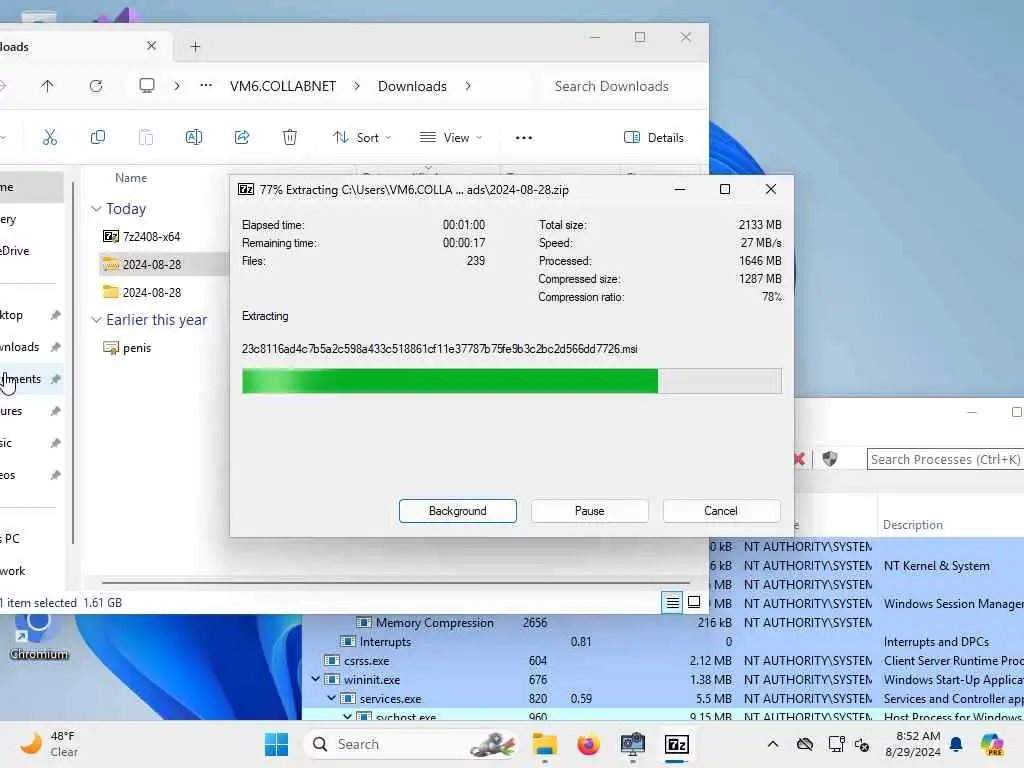
Task: Switch to details list view icon in status bar
Action: (x=672, y=602)
